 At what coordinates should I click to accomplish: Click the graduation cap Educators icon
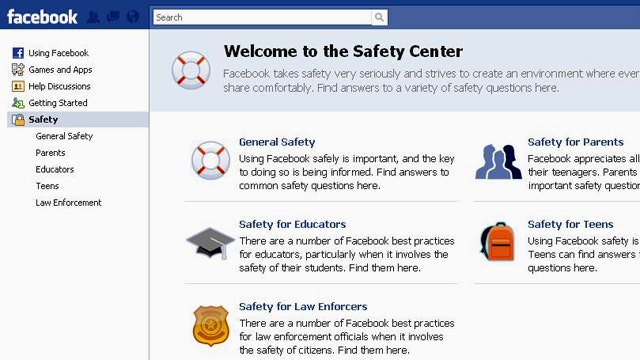(x=210, y=243)
